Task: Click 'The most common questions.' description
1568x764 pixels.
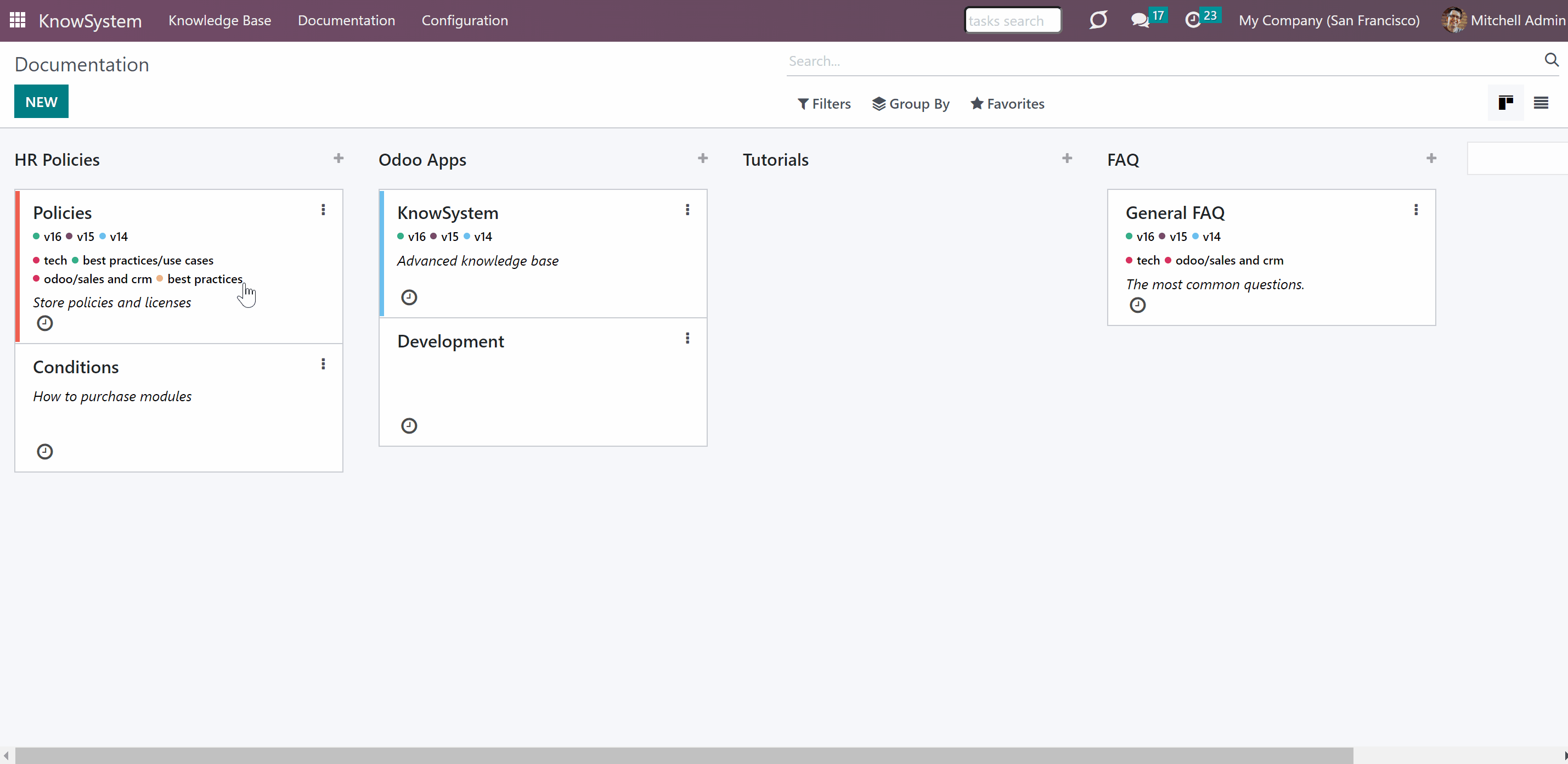Action: (x=1215, y=285)
